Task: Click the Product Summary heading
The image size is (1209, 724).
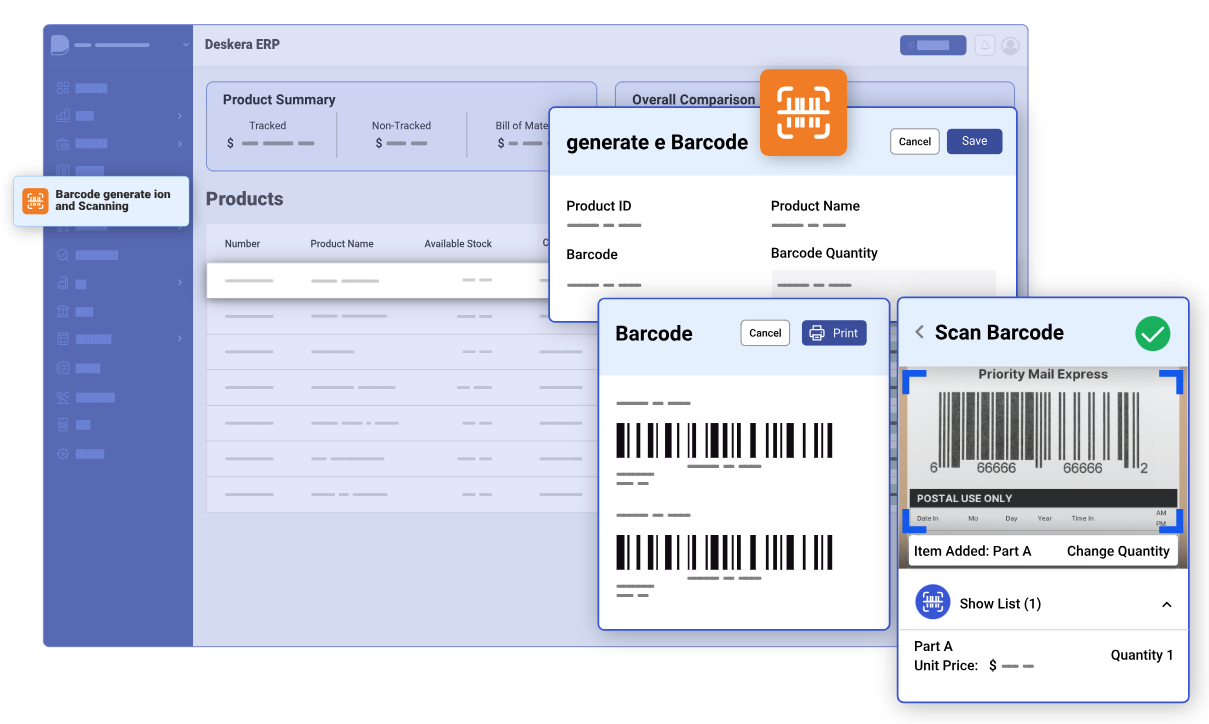Action: [279, 100]
